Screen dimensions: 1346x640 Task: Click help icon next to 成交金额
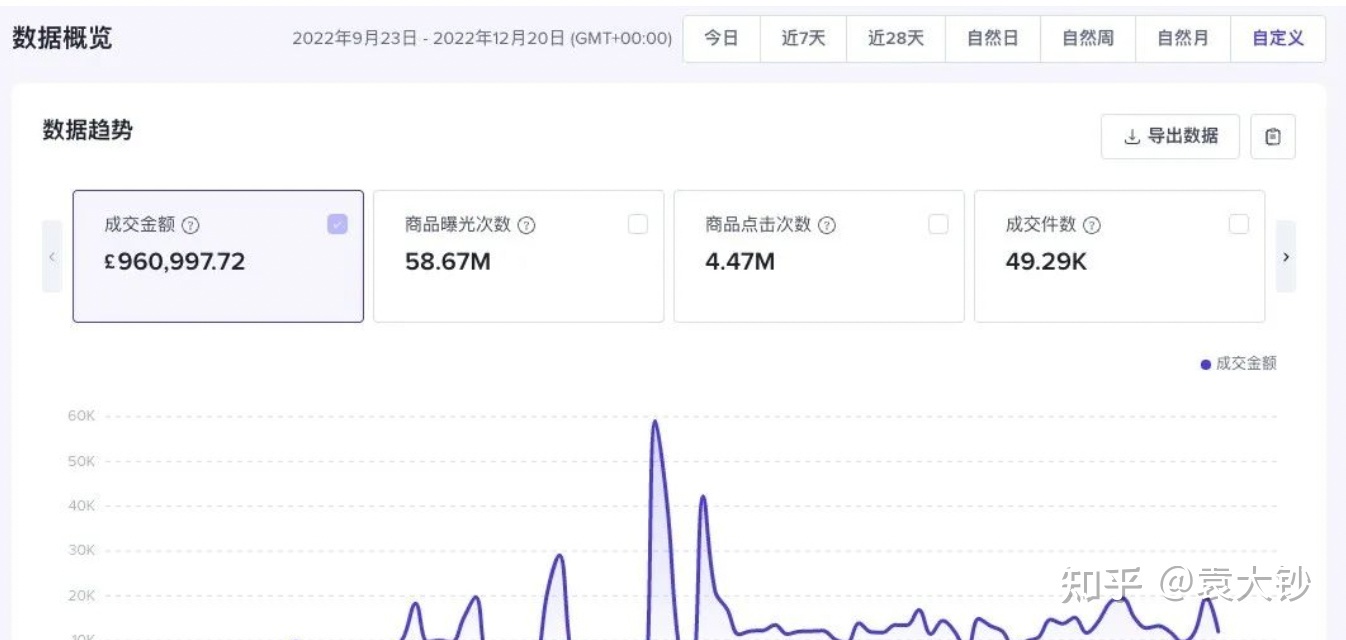pos(190,225)
